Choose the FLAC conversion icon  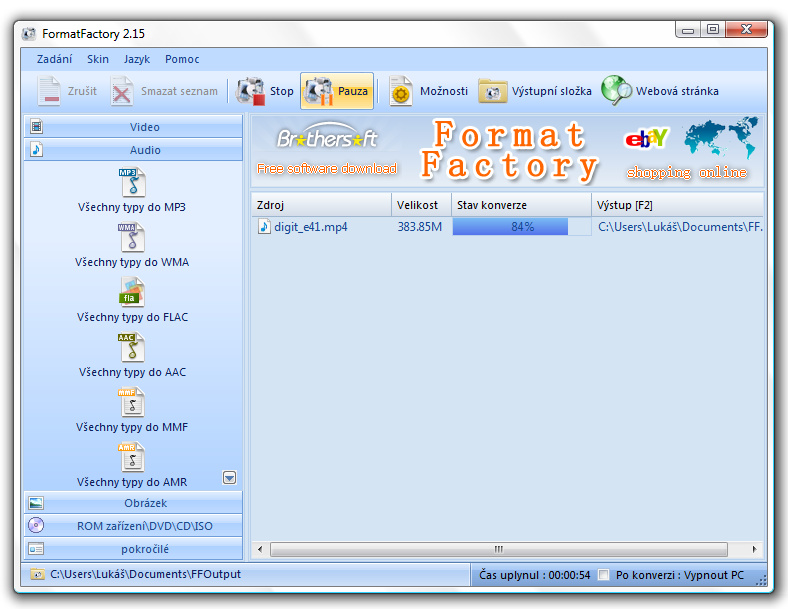[x=133, y=292]
